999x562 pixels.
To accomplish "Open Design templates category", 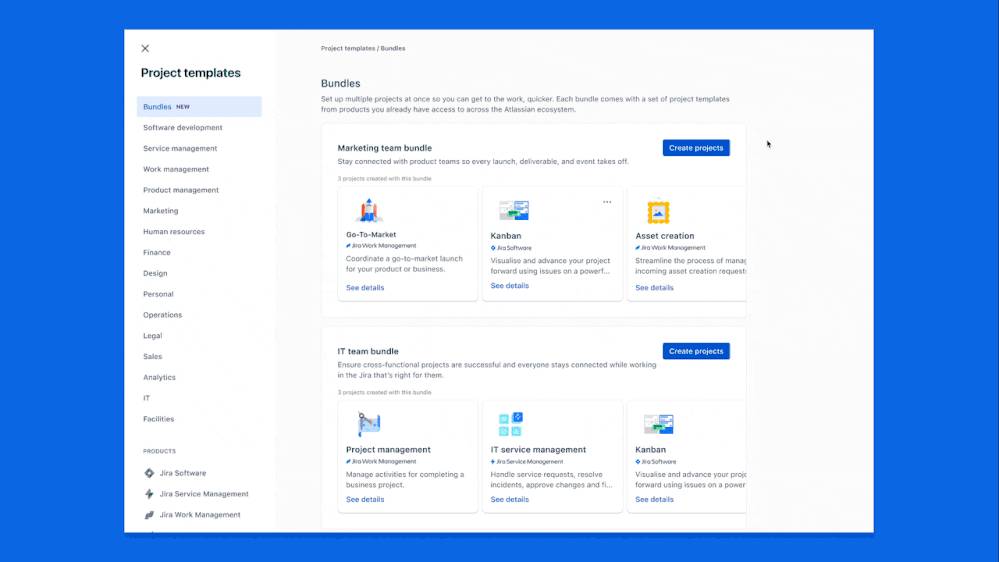I will (x=155, y=273).
